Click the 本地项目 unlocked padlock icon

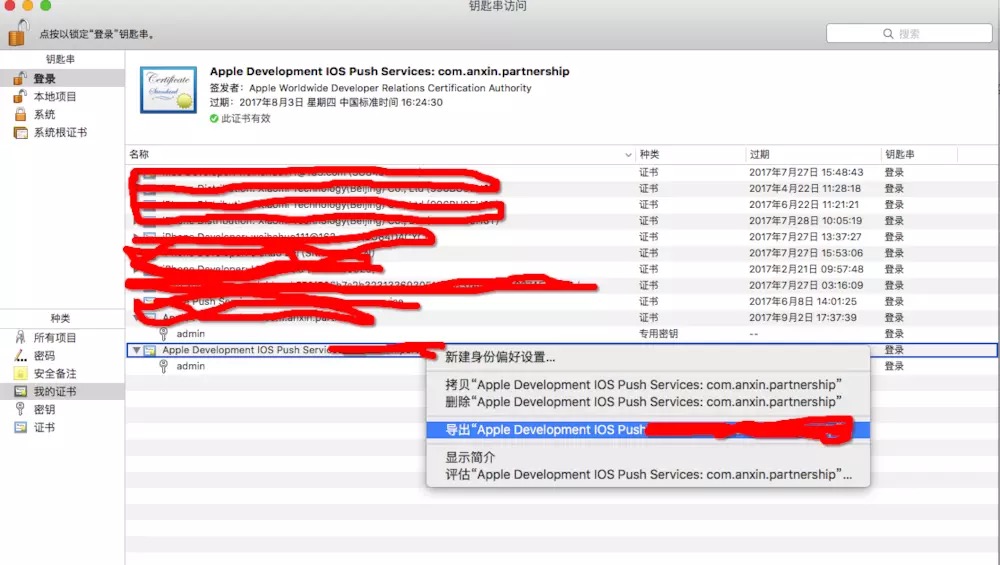tap(20, 96)
